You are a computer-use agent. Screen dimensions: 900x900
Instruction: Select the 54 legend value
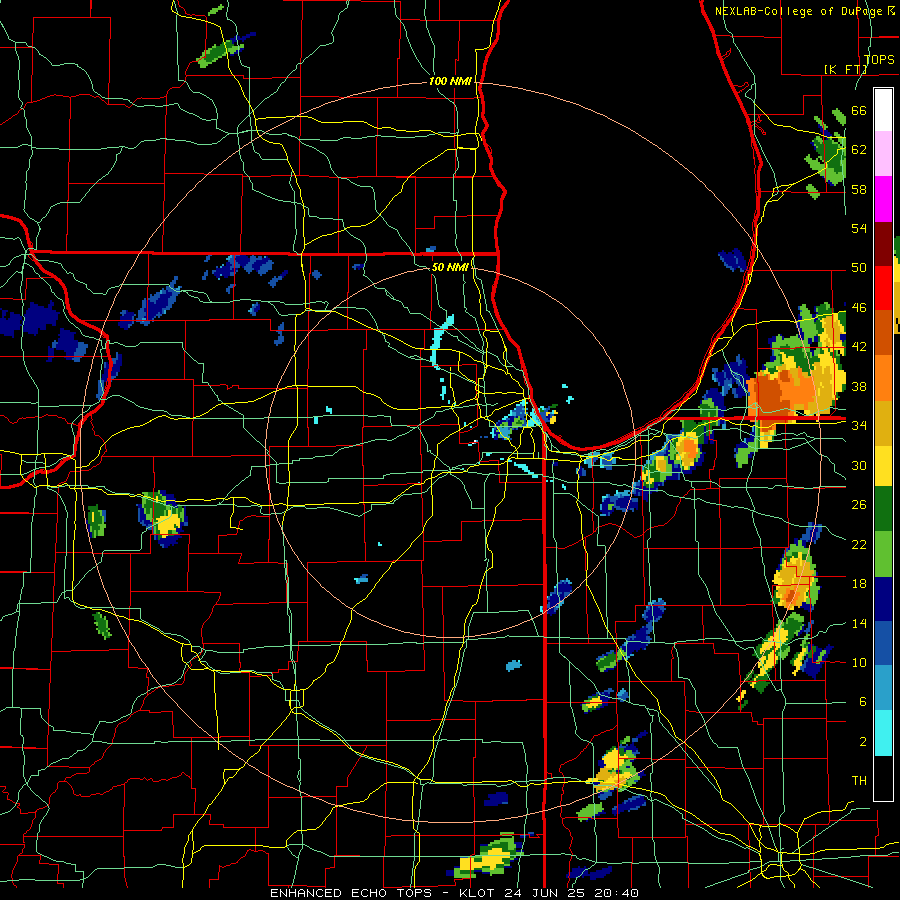[859, 228]
